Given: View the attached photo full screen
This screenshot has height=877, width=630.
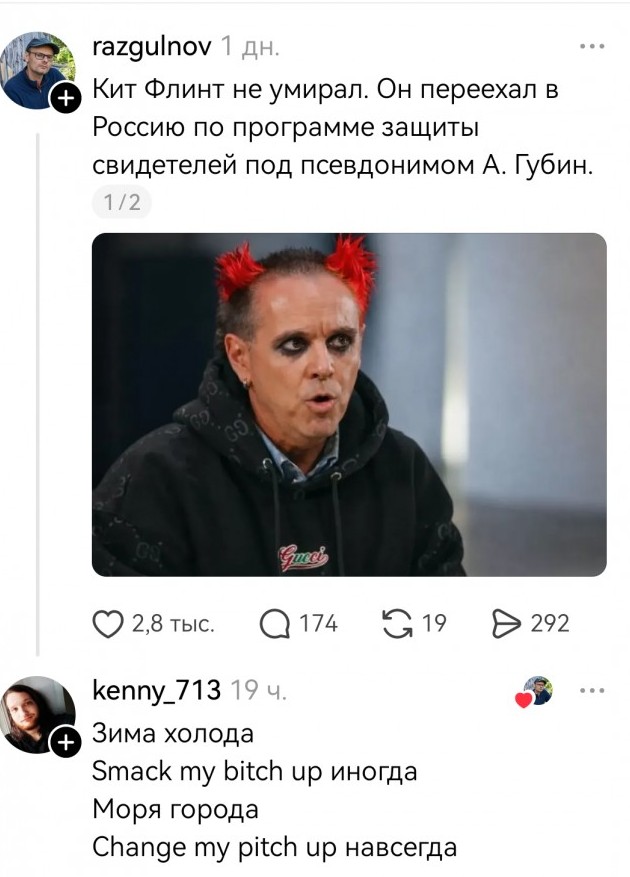Looking at the screenshot, I should pos(349,404).
